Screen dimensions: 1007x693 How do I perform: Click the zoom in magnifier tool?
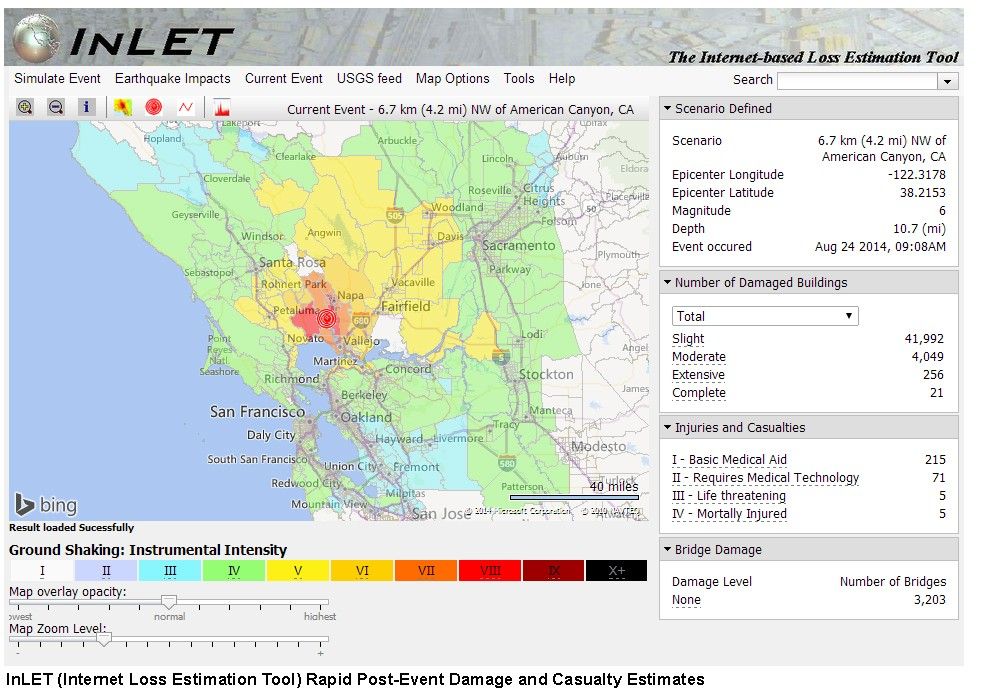point(25,107)
